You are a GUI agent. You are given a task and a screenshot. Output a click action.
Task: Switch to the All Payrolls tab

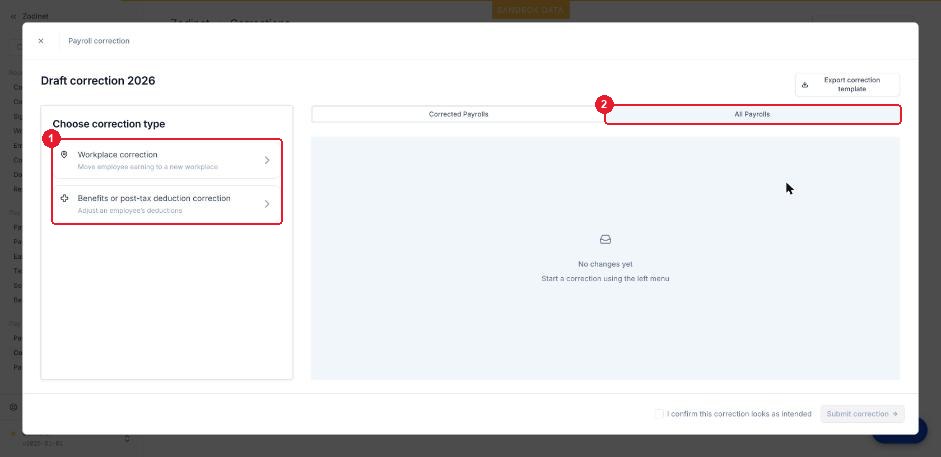point(752,114)
